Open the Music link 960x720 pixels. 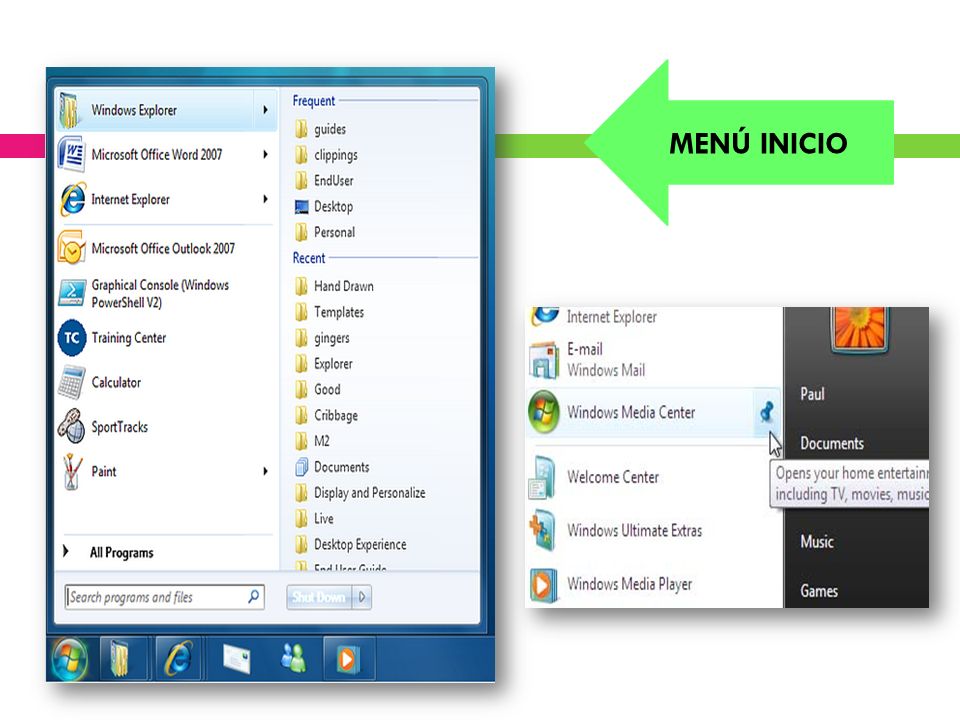click(817, 542)
